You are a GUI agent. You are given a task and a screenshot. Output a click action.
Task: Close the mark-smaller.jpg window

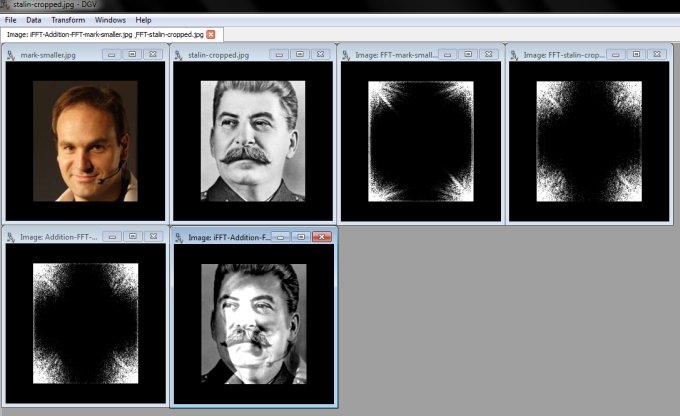tap(153, 54)
